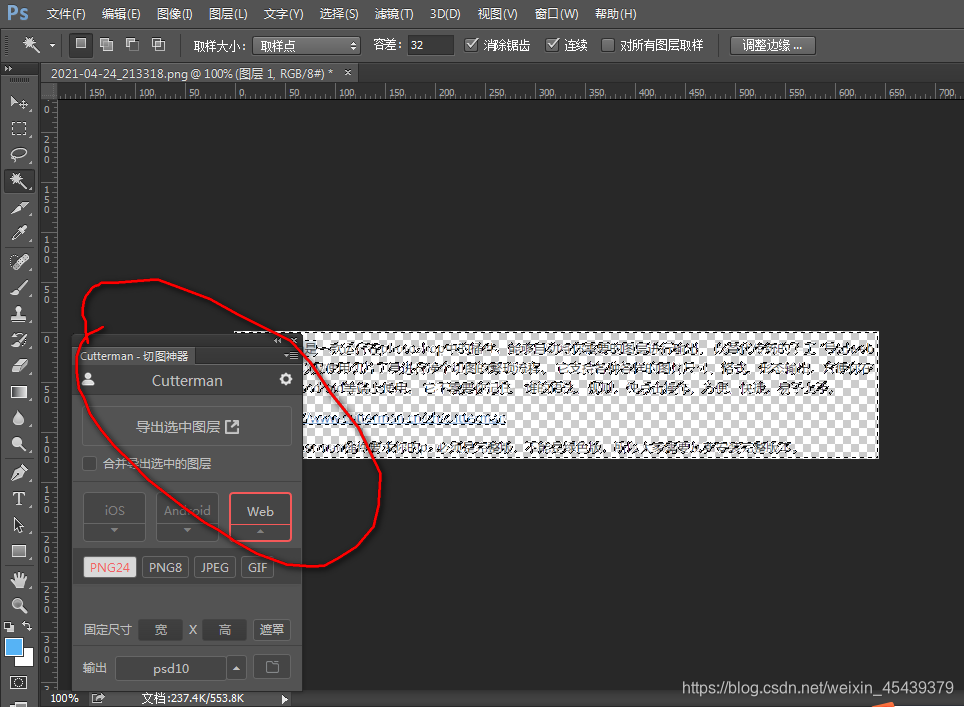Select the Eraser tool

(x=19, y=366)
